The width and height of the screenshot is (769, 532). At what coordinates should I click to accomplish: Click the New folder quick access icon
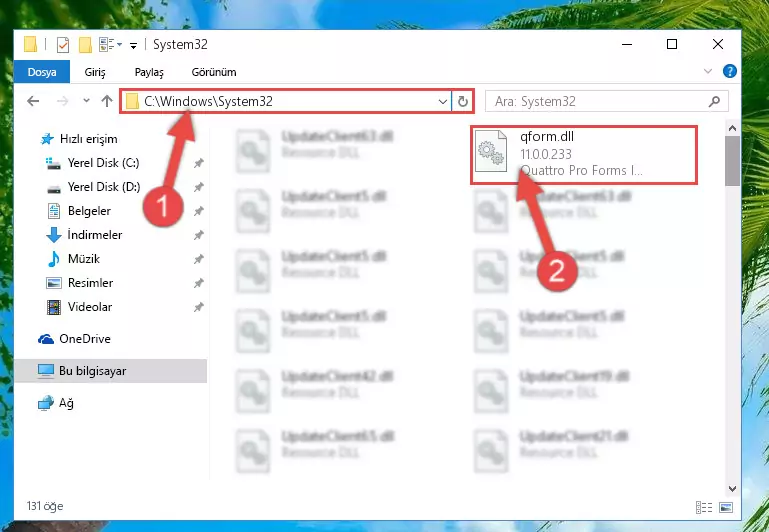coord(85,45)
